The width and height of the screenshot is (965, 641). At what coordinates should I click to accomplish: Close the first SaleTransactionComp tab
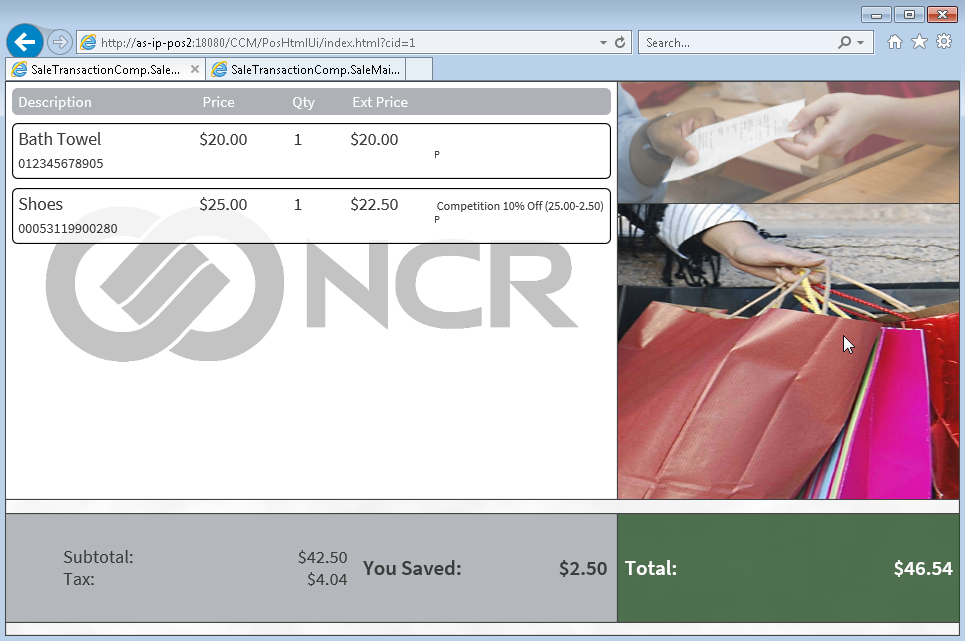coord(195,69)
